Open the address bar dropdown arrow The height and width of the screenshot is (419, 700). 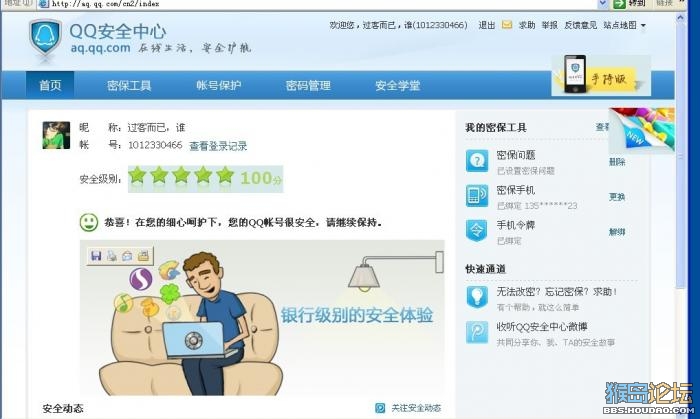point(603,4)
